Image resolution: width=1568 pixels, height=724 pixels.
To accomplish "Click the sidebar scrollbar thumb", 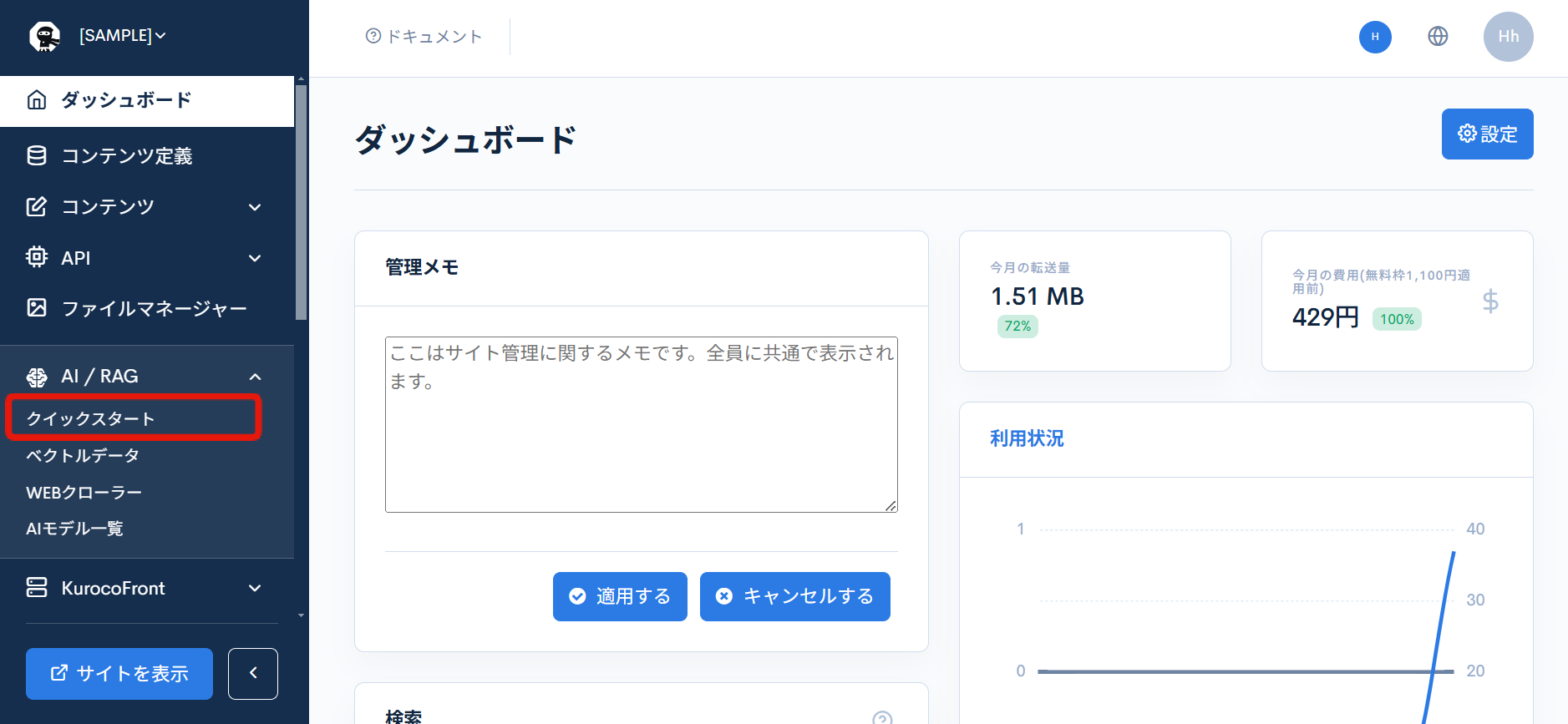I will (301, 202).
